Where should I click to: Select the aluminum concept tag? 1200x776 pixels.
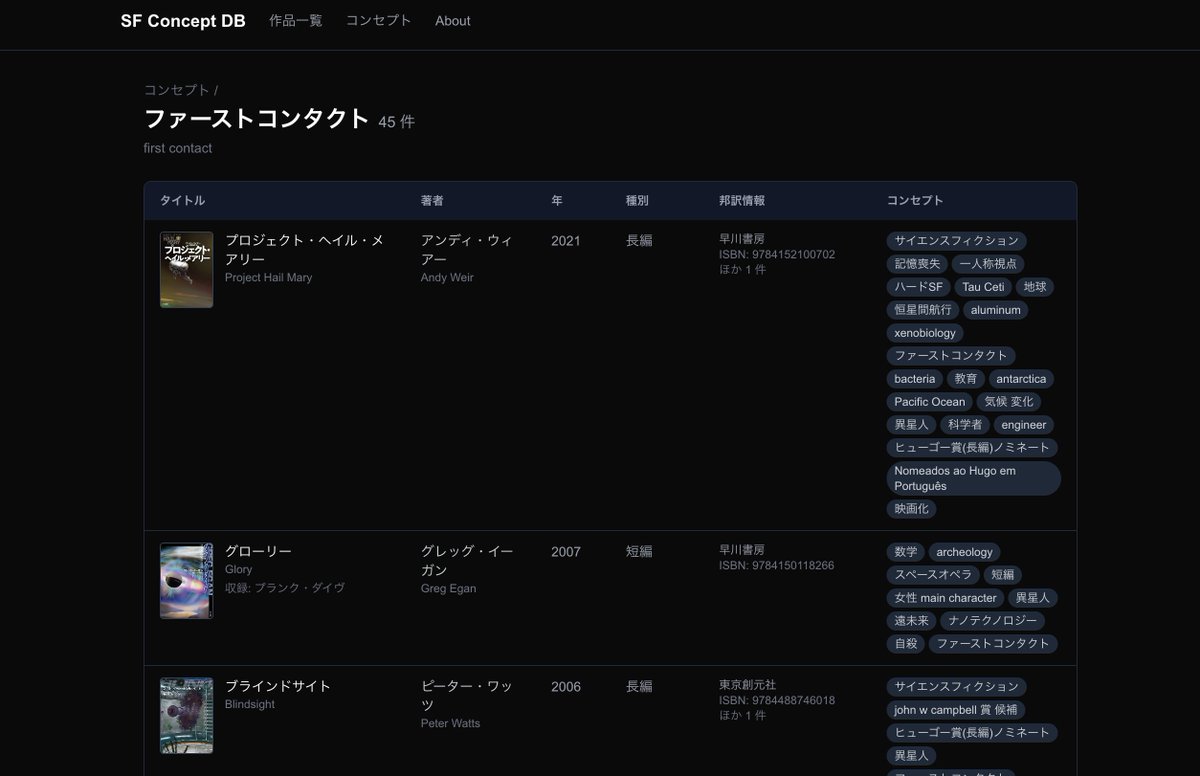click(x=996, y=310)
